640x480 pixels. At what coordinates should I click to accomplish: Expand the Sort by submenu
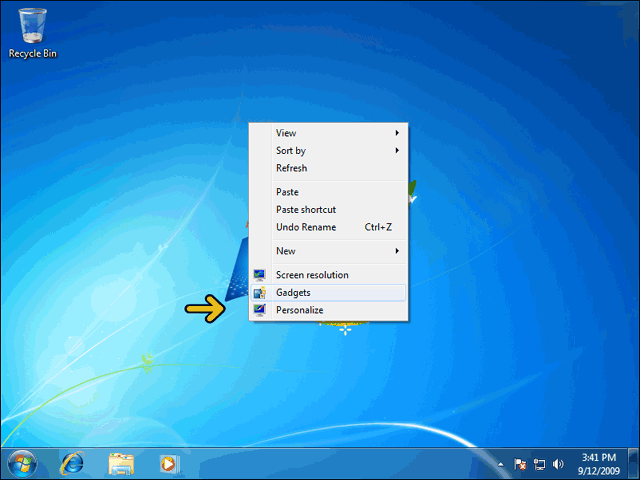(328, 151)
